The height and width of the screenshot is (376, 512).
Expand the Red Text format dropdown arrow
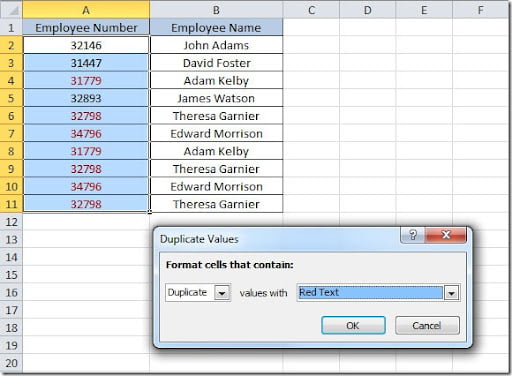(x=451, y=293)
